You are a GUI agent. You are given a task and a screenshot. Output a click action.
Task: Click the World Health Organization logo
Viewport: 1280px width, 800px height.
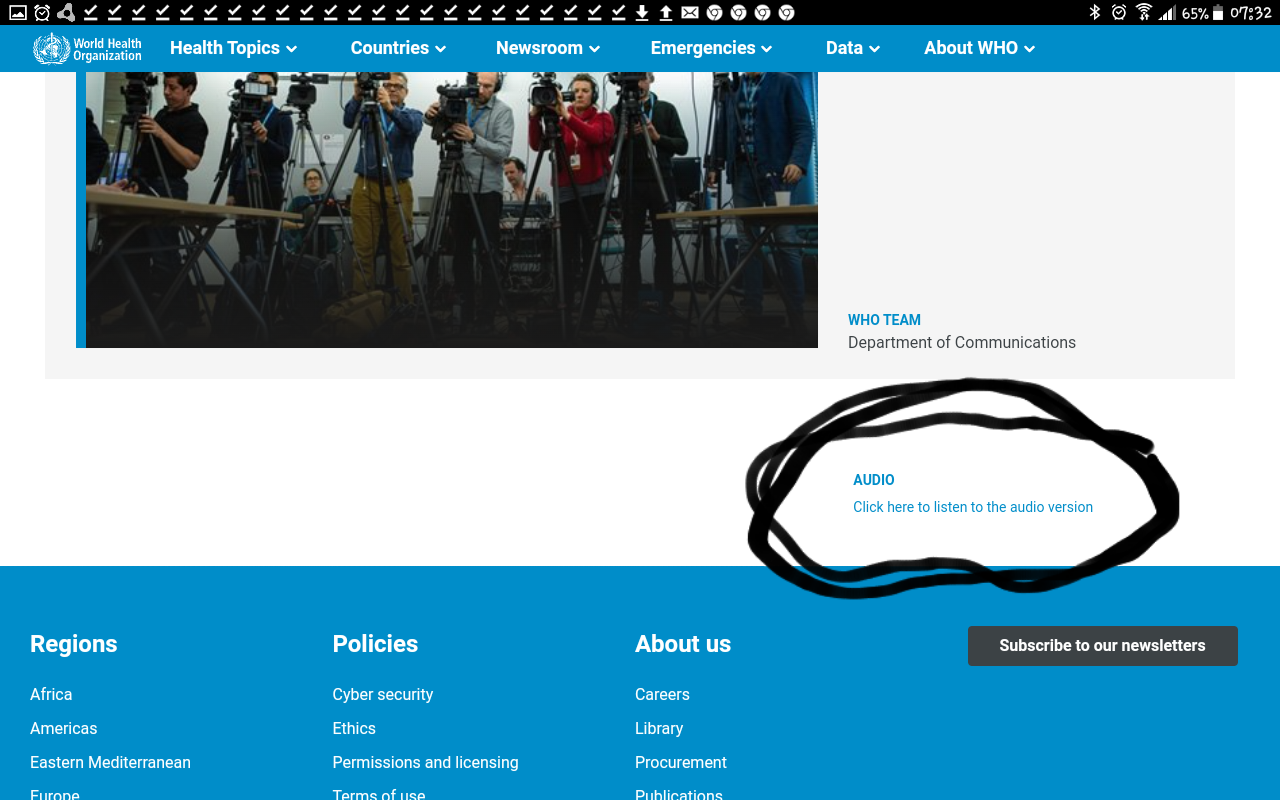[87, 48]
